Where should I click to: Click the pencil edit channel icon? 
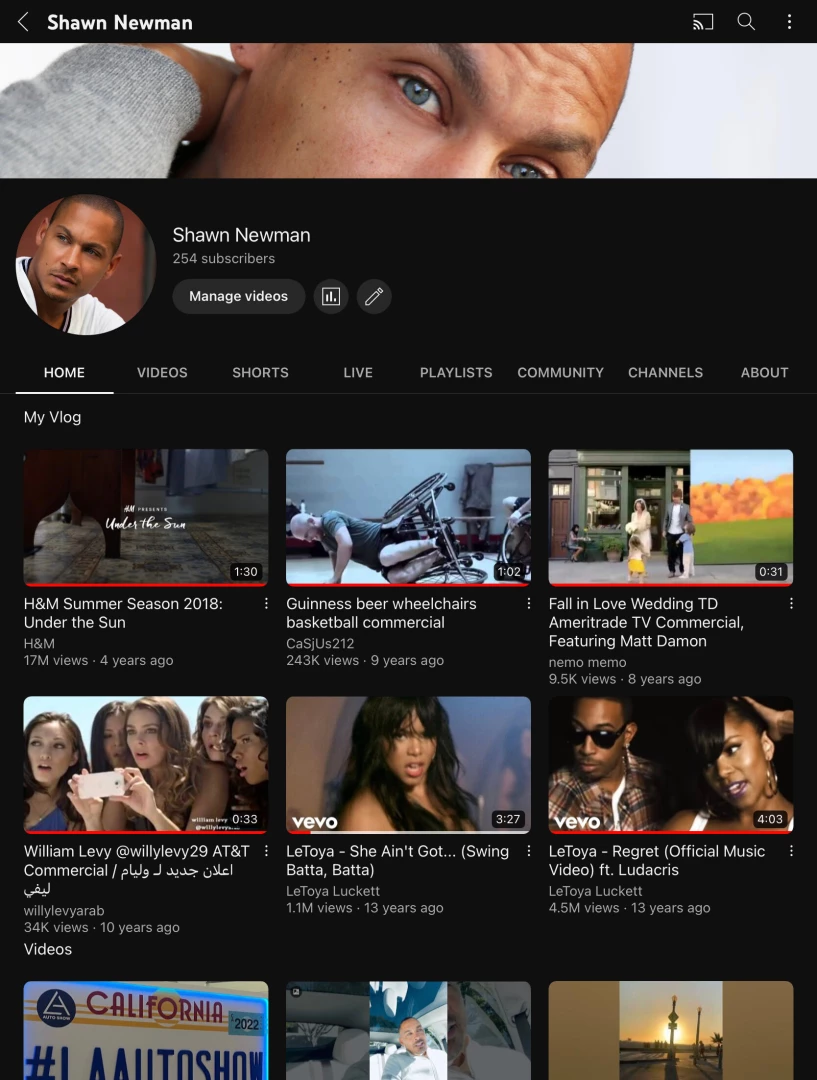pos(374,296)
